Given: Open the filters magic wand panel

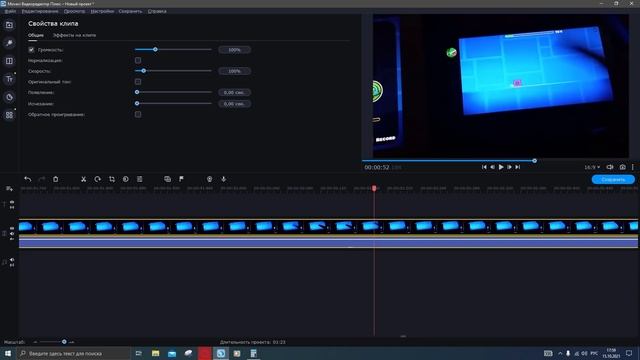Looking at the screenshot, I should [x=9, y=43].
